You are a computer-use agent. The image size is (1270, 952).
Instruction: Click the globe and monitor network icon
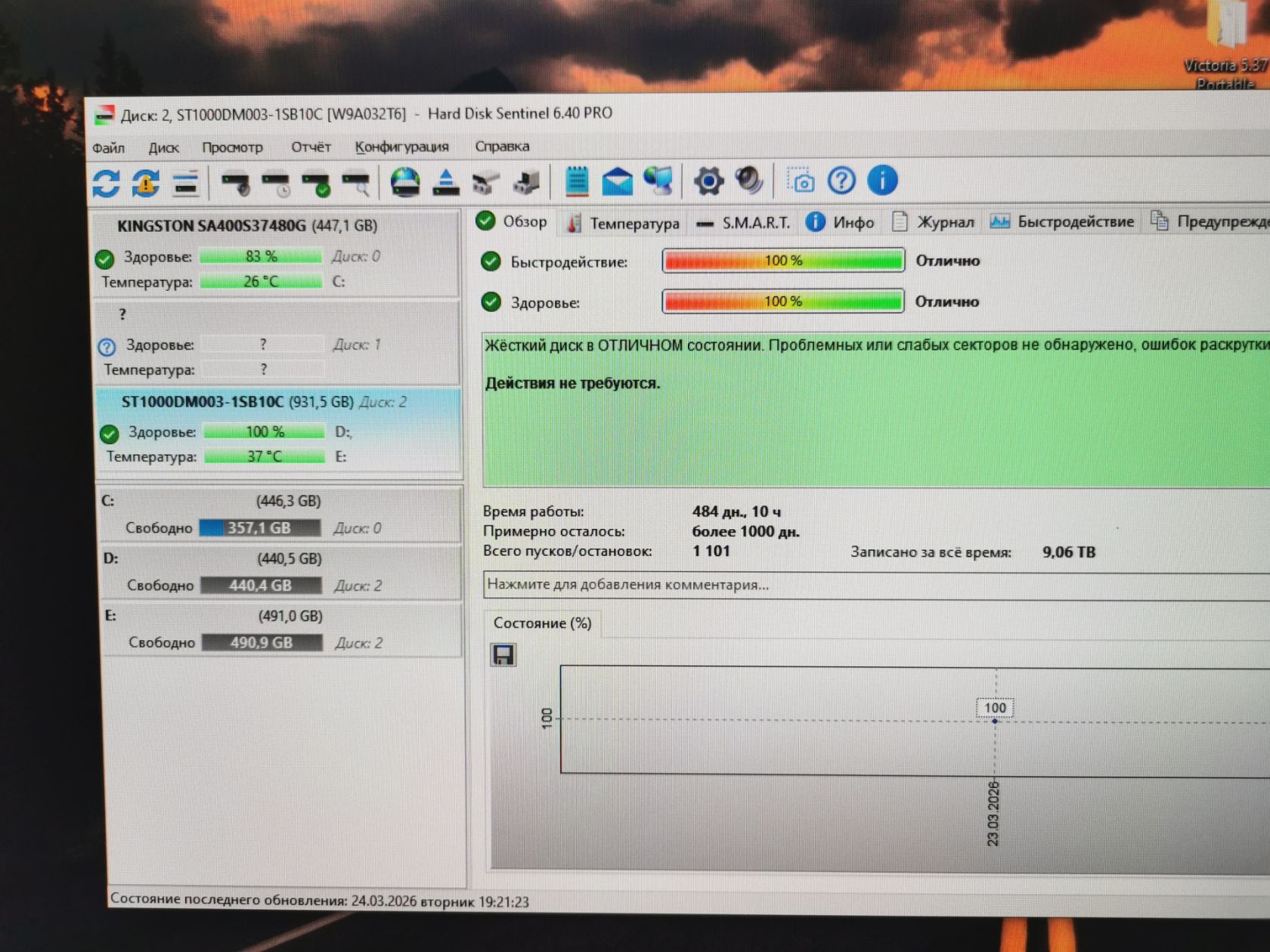(658, 181)
